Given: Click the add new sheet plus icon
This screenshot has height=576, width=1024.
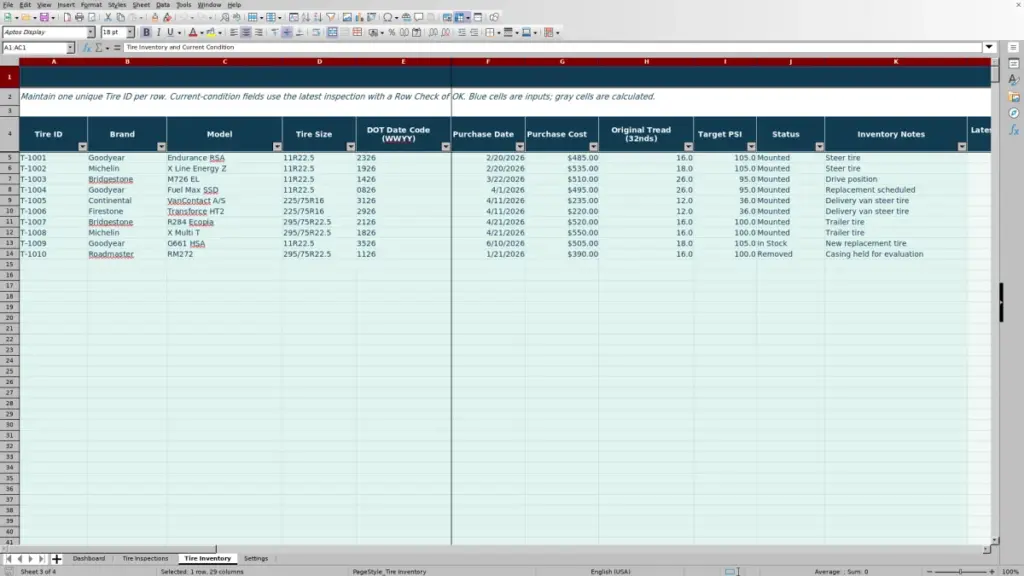Looking at the screenshot, I should [x=56, y=559].
